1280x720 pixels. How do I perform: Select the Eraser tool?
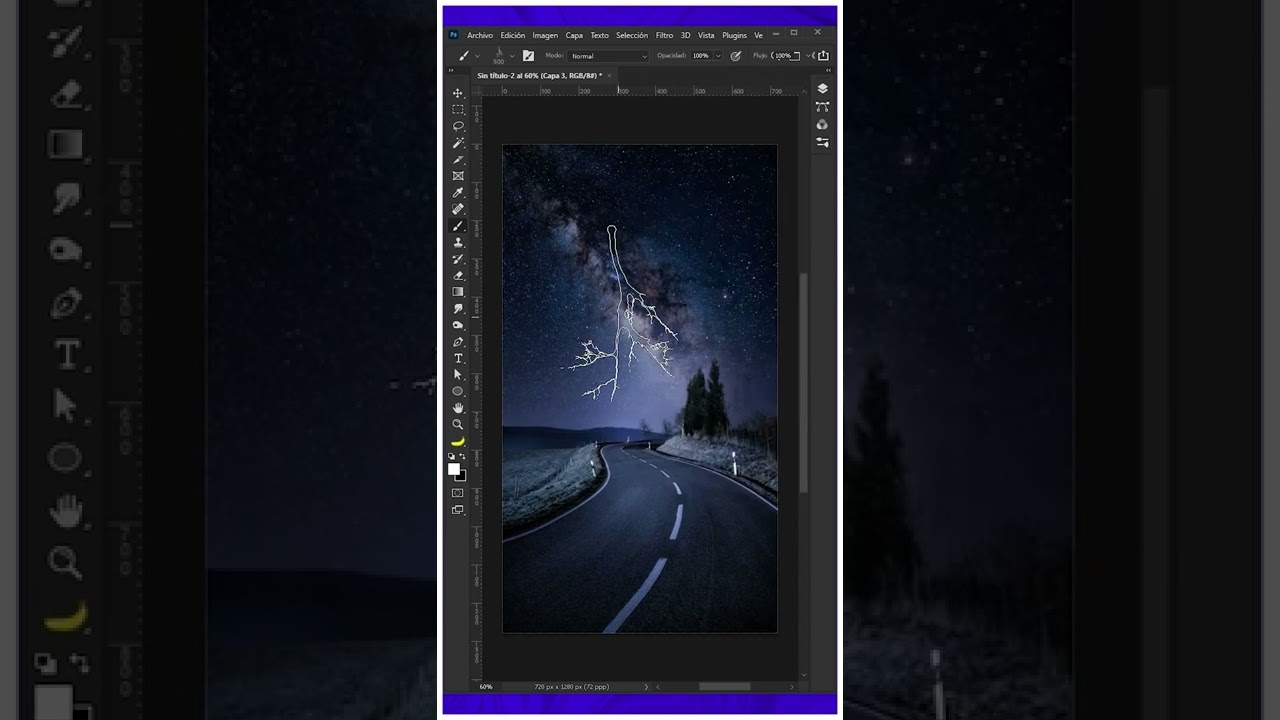(458, 275)
